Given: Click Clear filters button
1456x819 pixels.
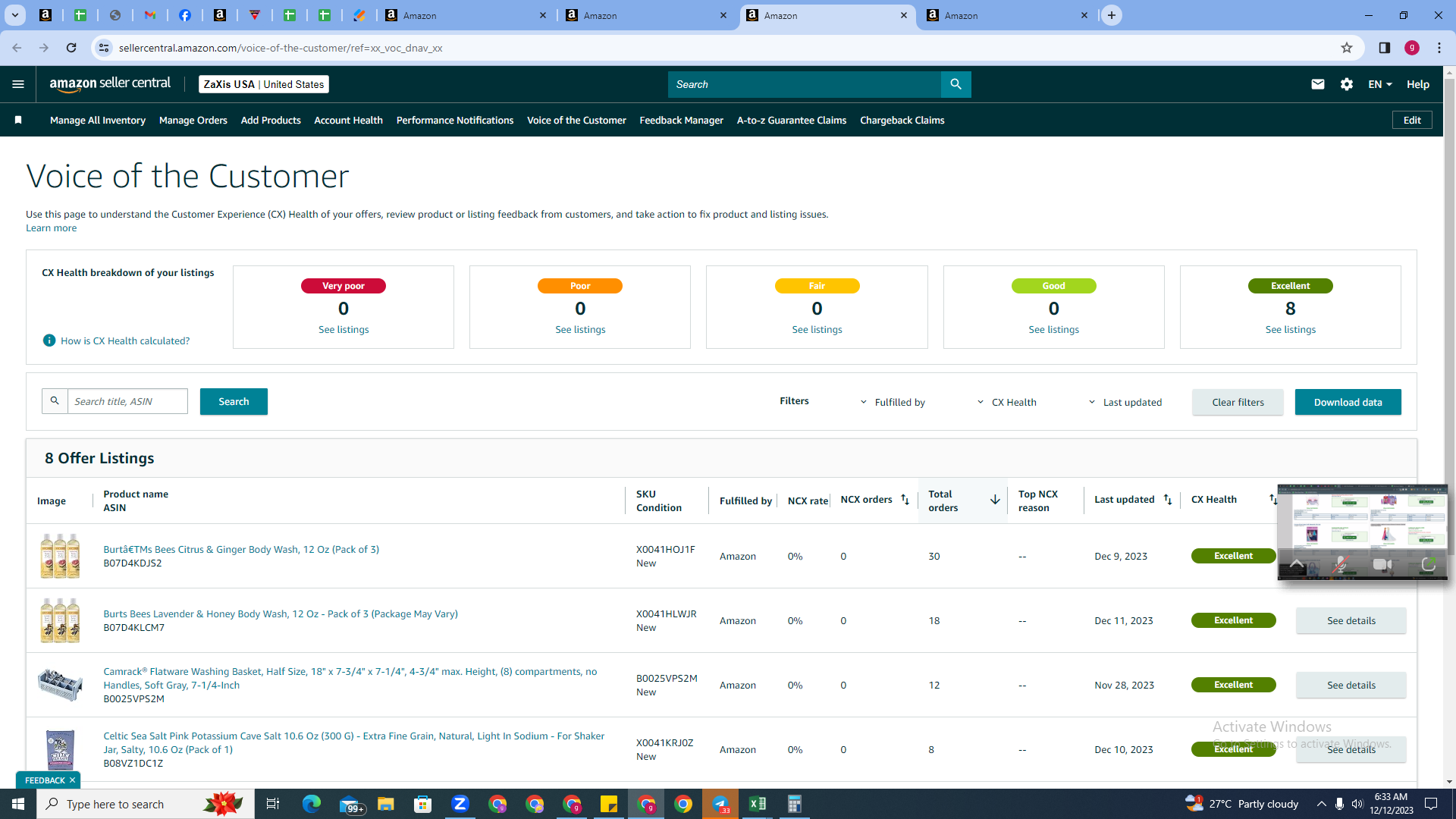Looking at the screenshot, I should (1238, 402).
